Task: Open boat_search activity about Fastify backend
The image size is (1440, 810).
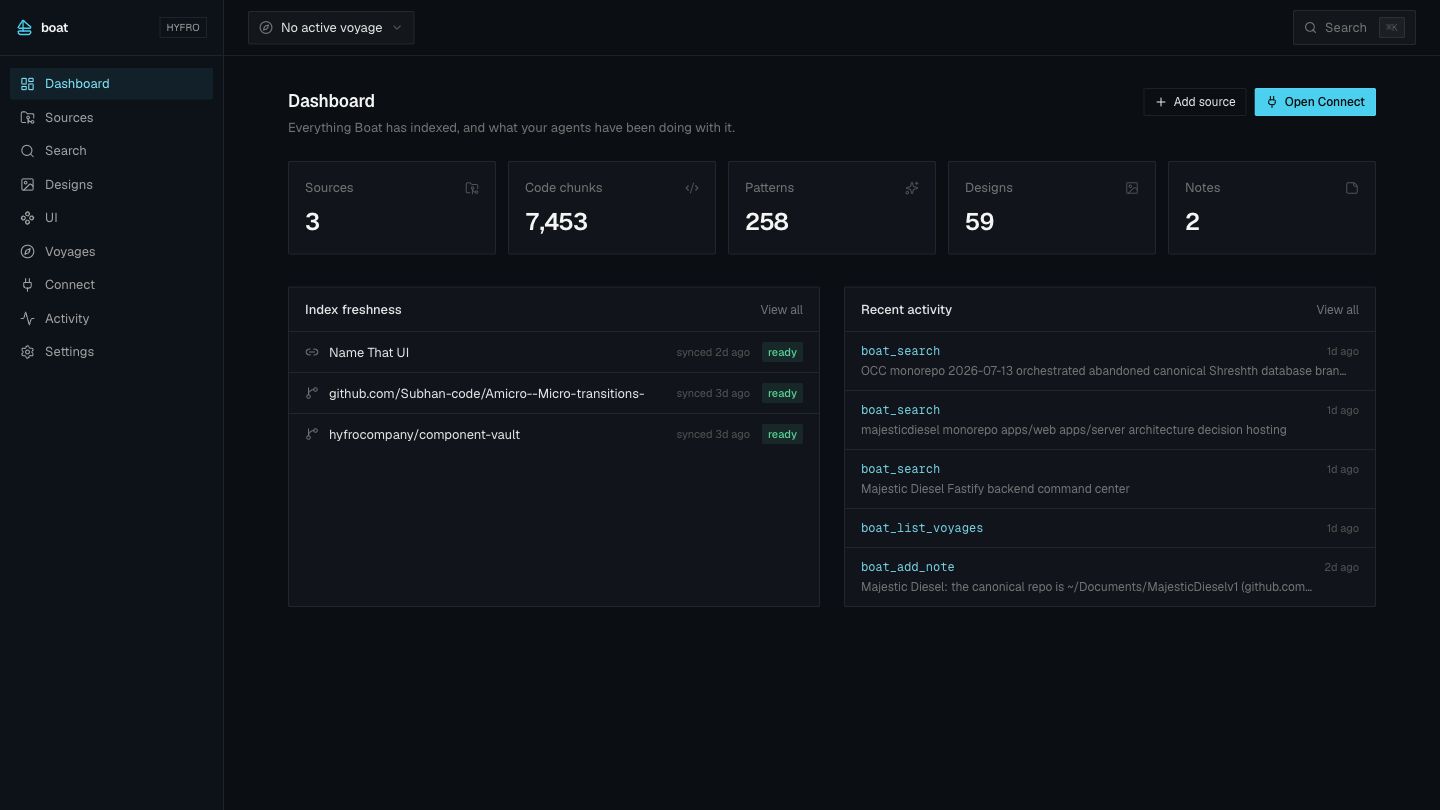Action: coord(1110,479)
